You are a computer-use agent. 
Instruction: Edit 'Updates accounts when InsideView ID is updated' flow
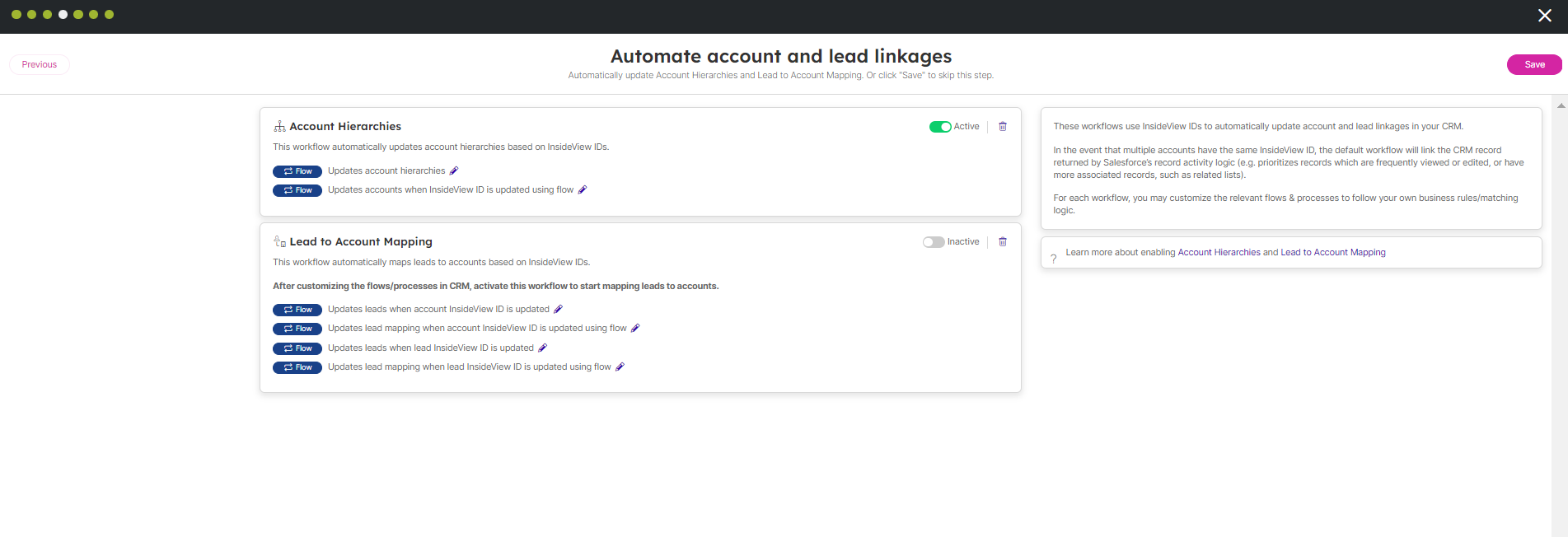pos(583,190)
